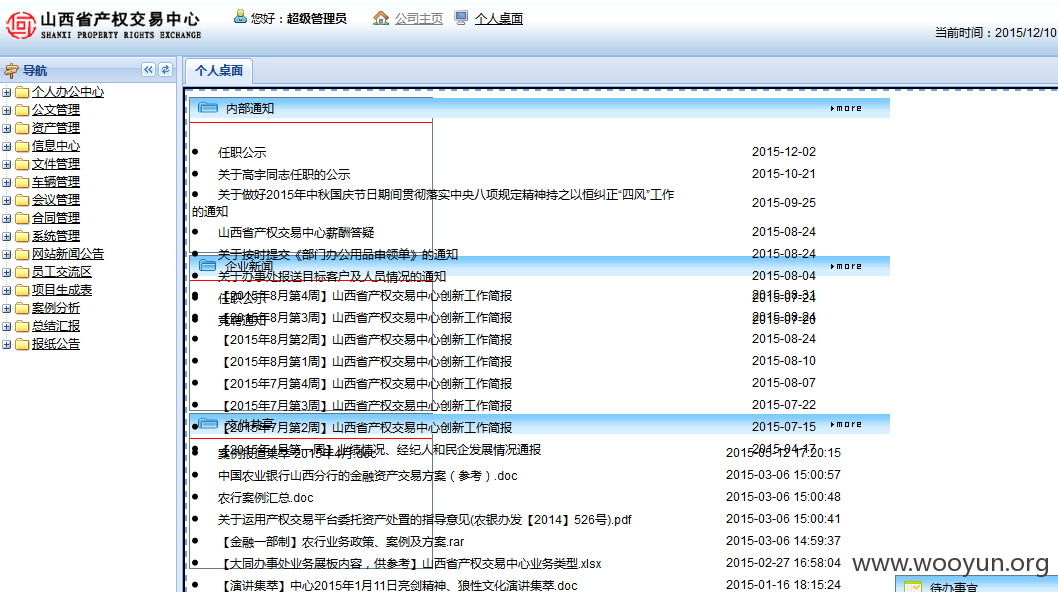
Task: Expand the 会议管理 tree node
Action: 7,200
